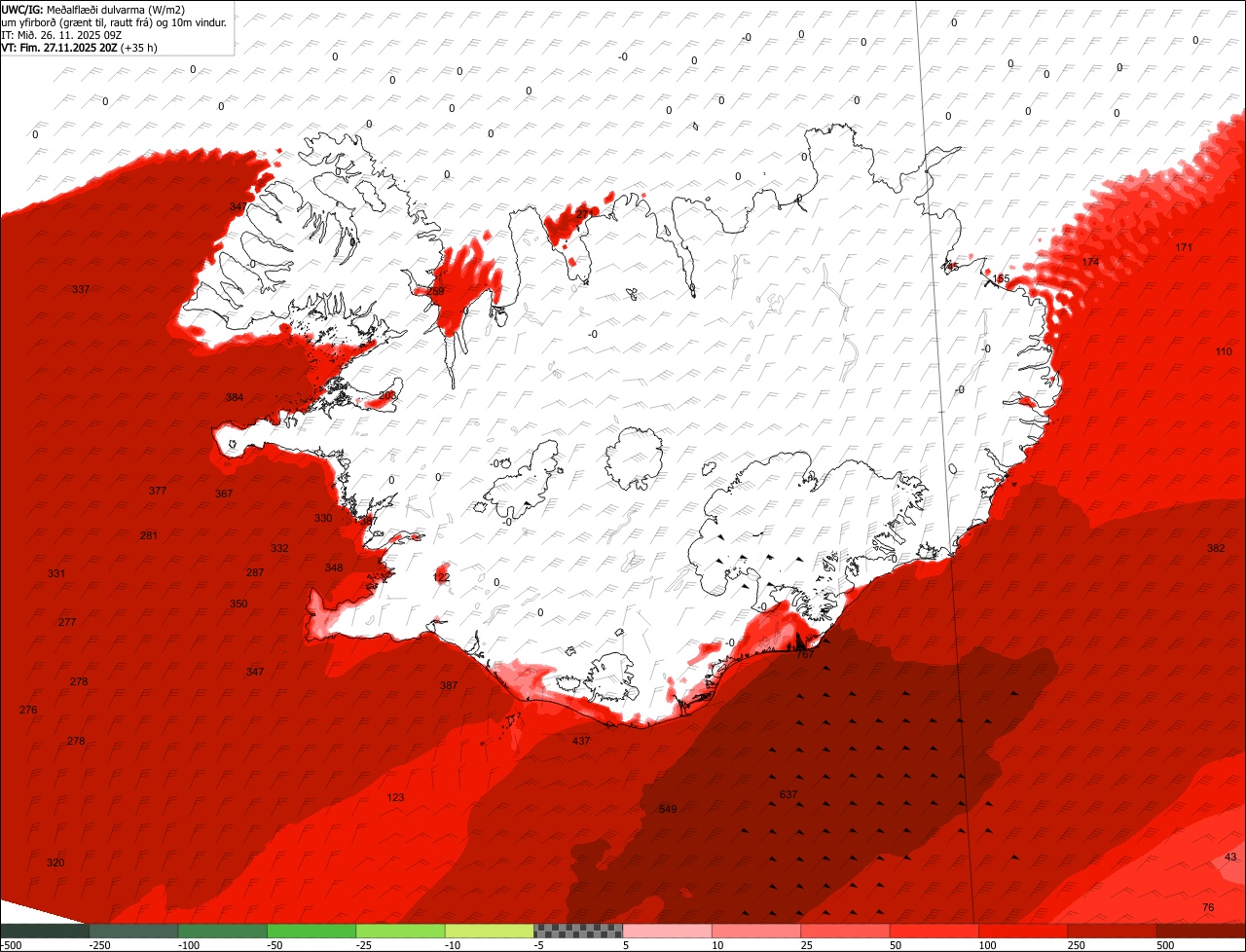Pick the legend swatch between -100 and -50
This screenshot has width=1246, height=952.
pos(222,931)
